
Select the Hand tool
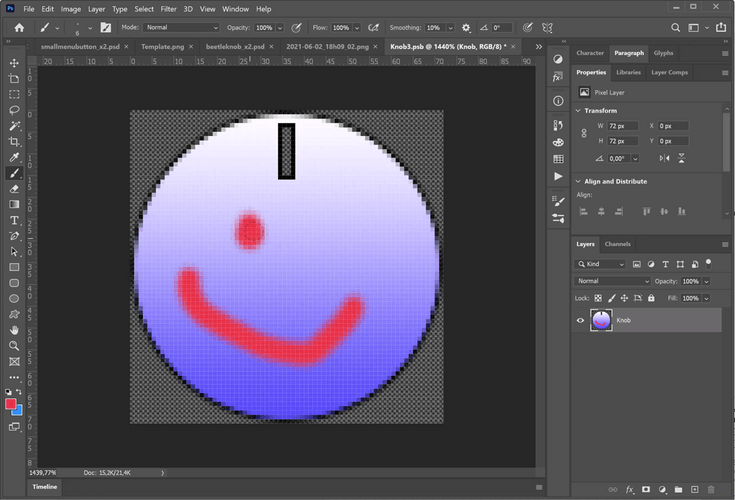14,330
